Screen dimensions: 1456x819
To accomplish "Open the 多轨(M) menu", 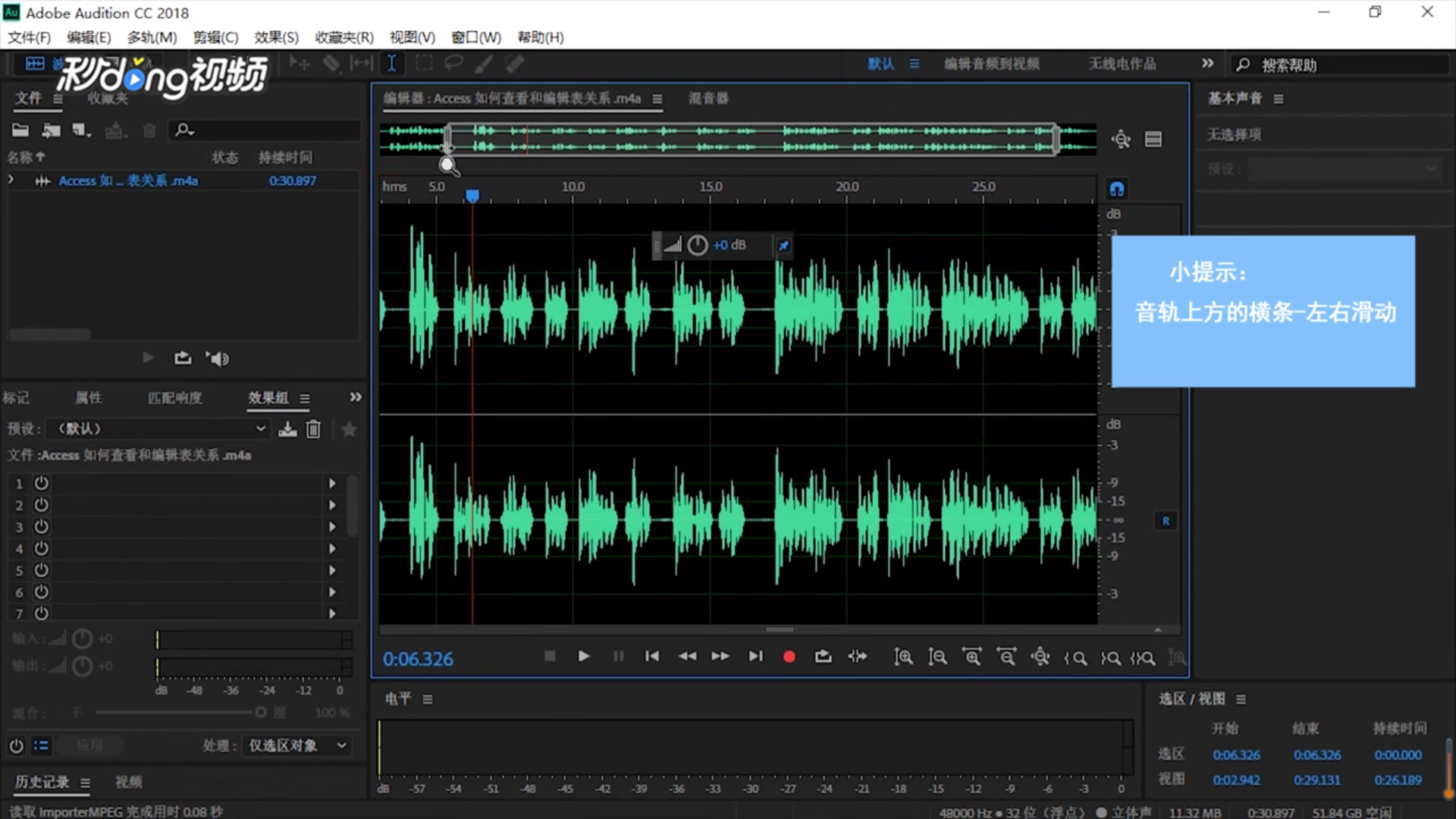I will (152, 37).
